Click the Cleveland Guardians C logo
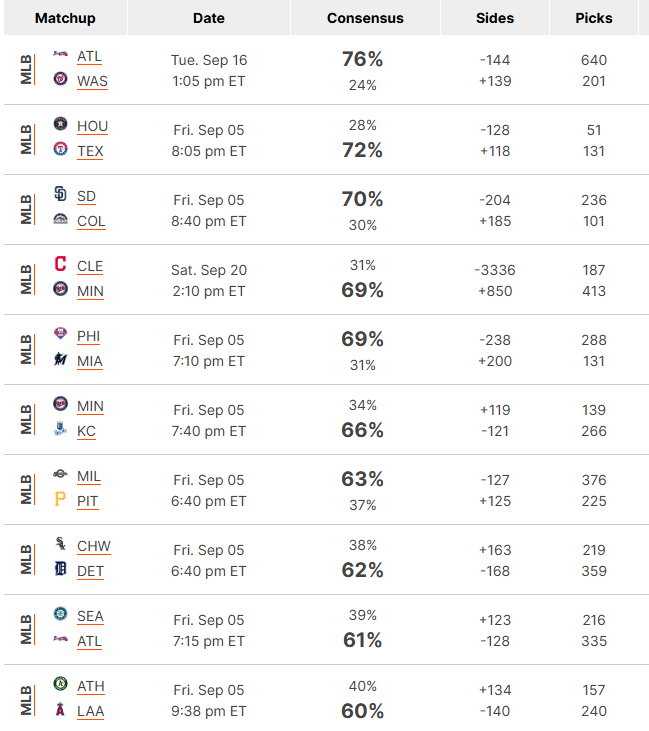Image resolution: width=649 pixels, height=731 pixels. click(60, 263)
